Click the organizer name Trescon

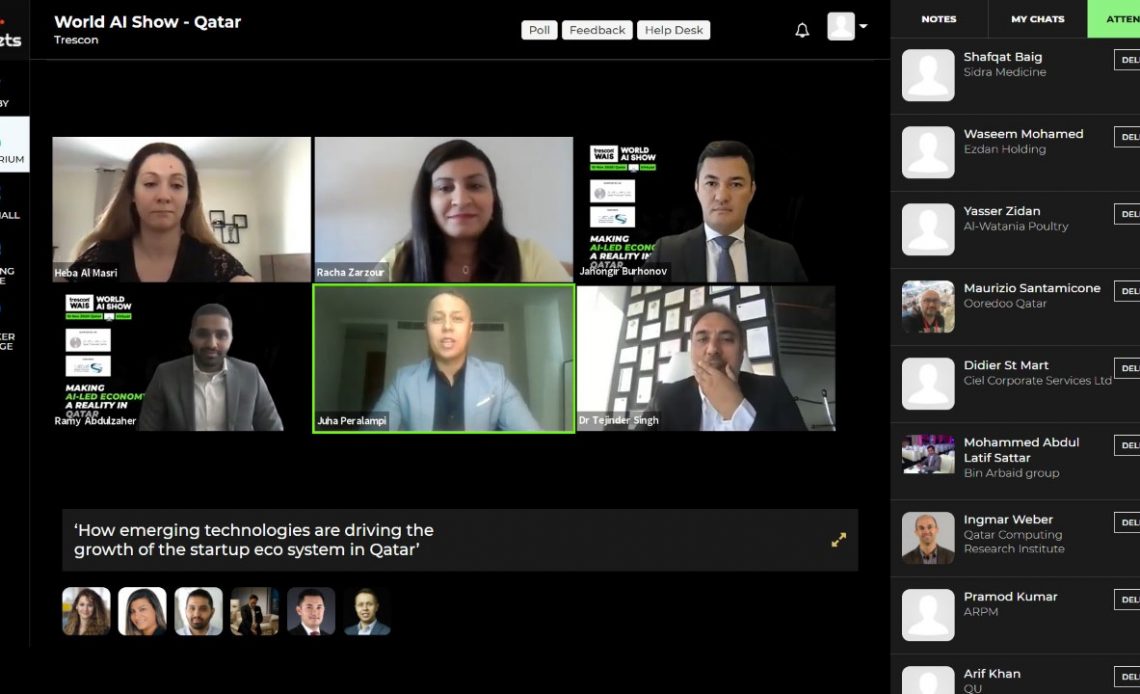pyautogui.click(x=76, y=40)
